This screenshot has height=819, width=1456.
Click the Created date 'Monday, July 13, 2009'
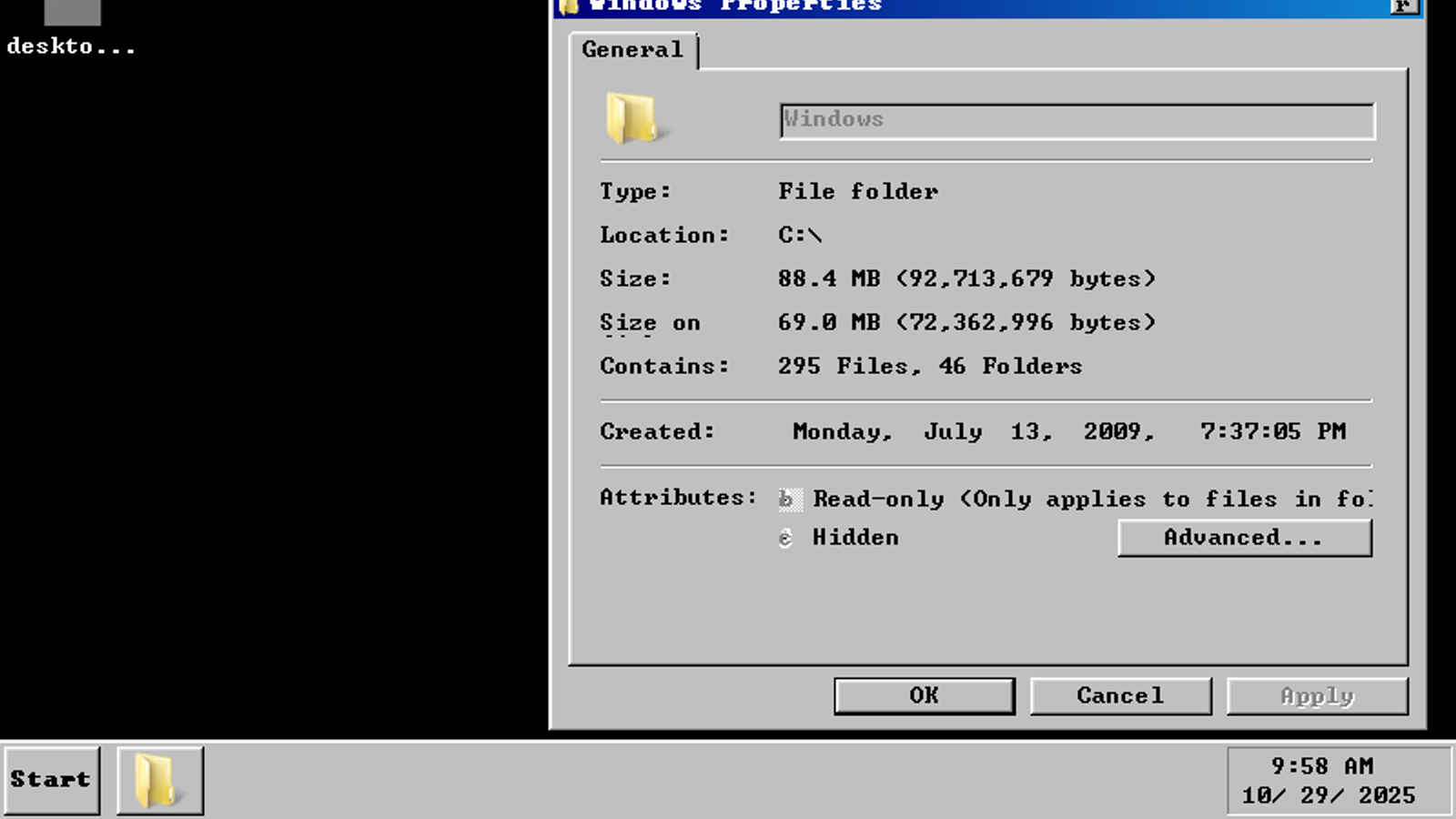(974, 431)
